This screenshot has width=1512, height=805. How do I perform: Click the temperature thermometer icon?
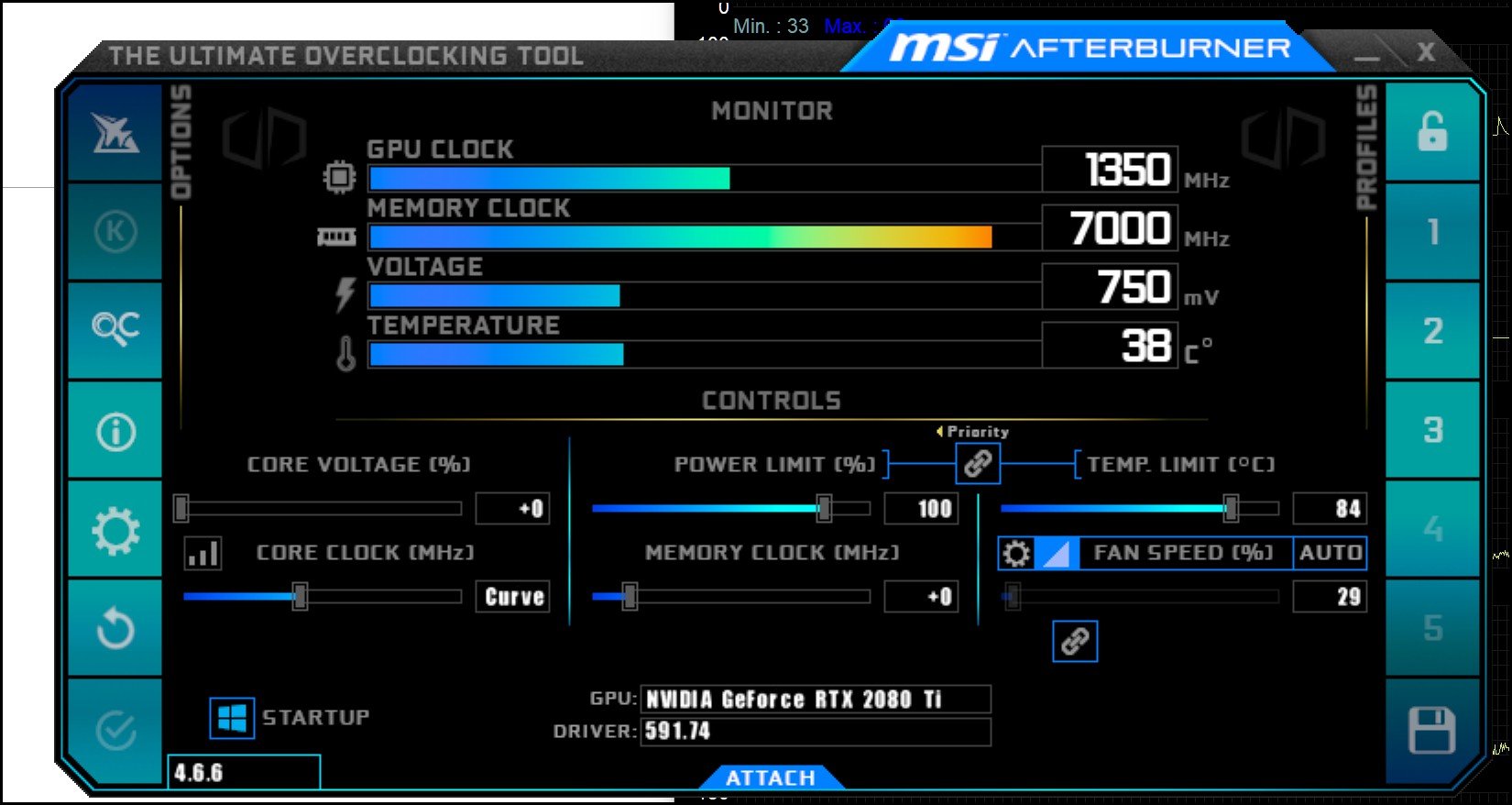click(345, 353)
